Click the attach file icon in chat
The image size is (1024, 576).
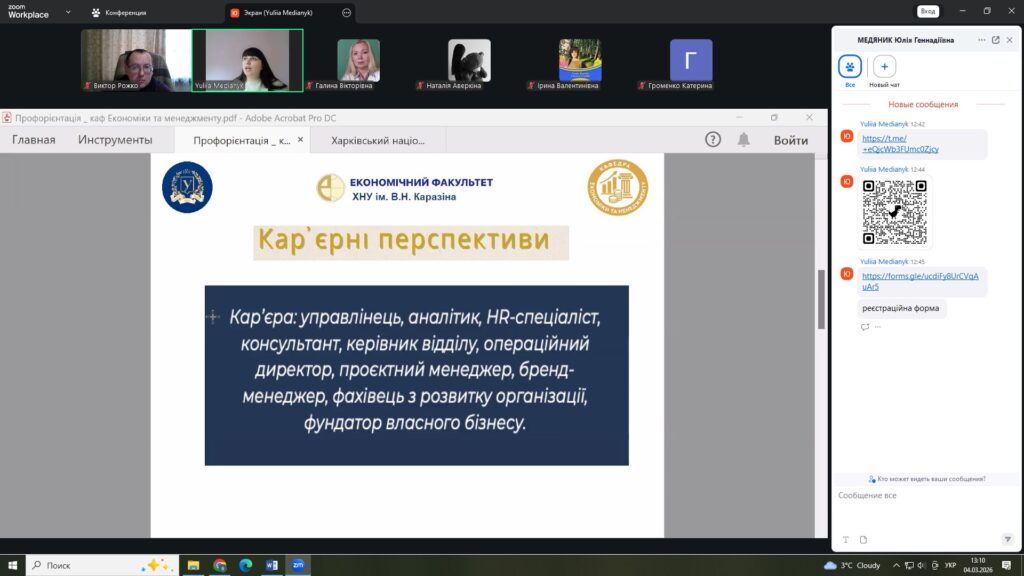[x=863, y=540]
